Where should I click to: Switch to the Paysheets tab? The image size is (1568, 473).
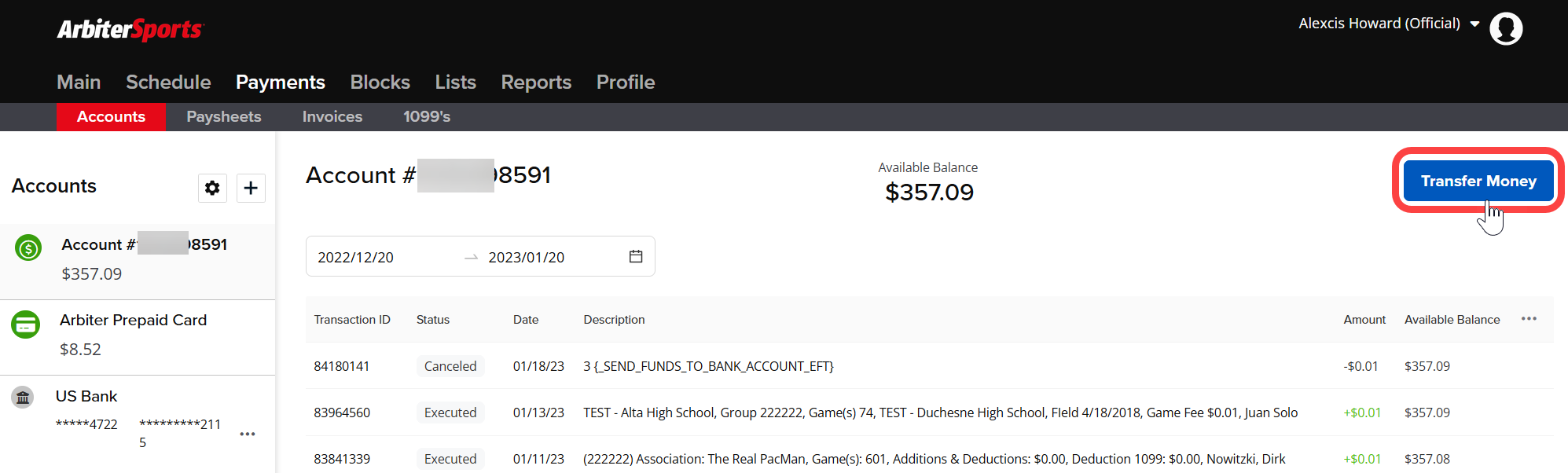click(x=224, y=116)
